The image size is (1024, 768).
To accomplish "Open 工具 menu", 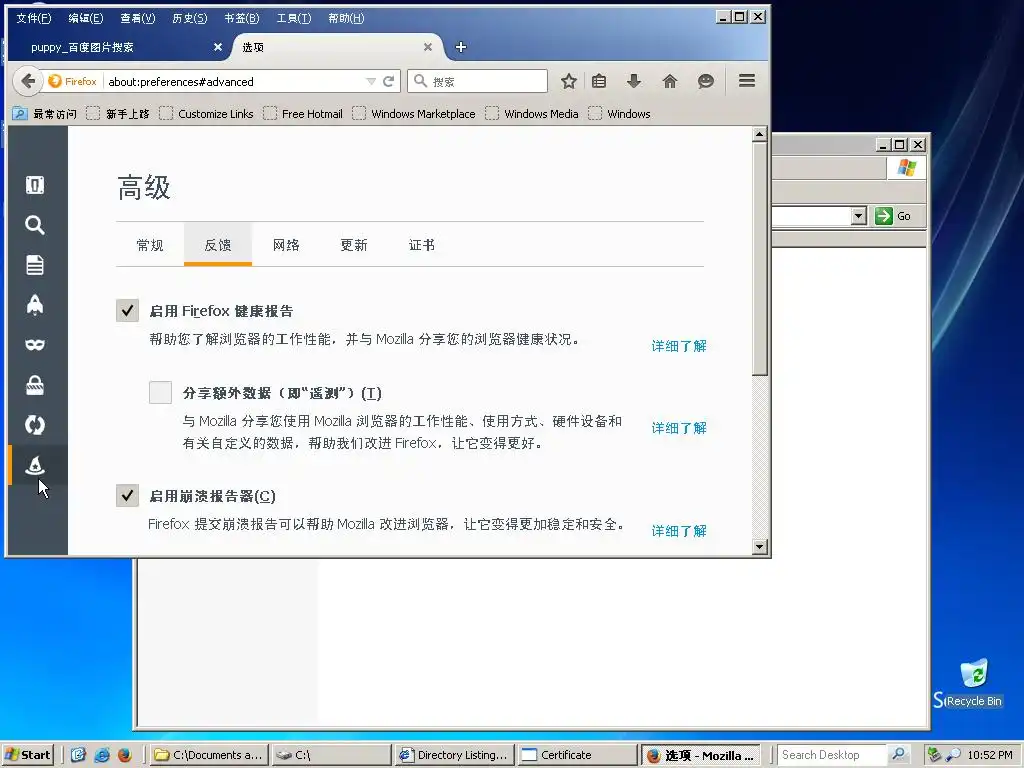I will tap(294, 18).
